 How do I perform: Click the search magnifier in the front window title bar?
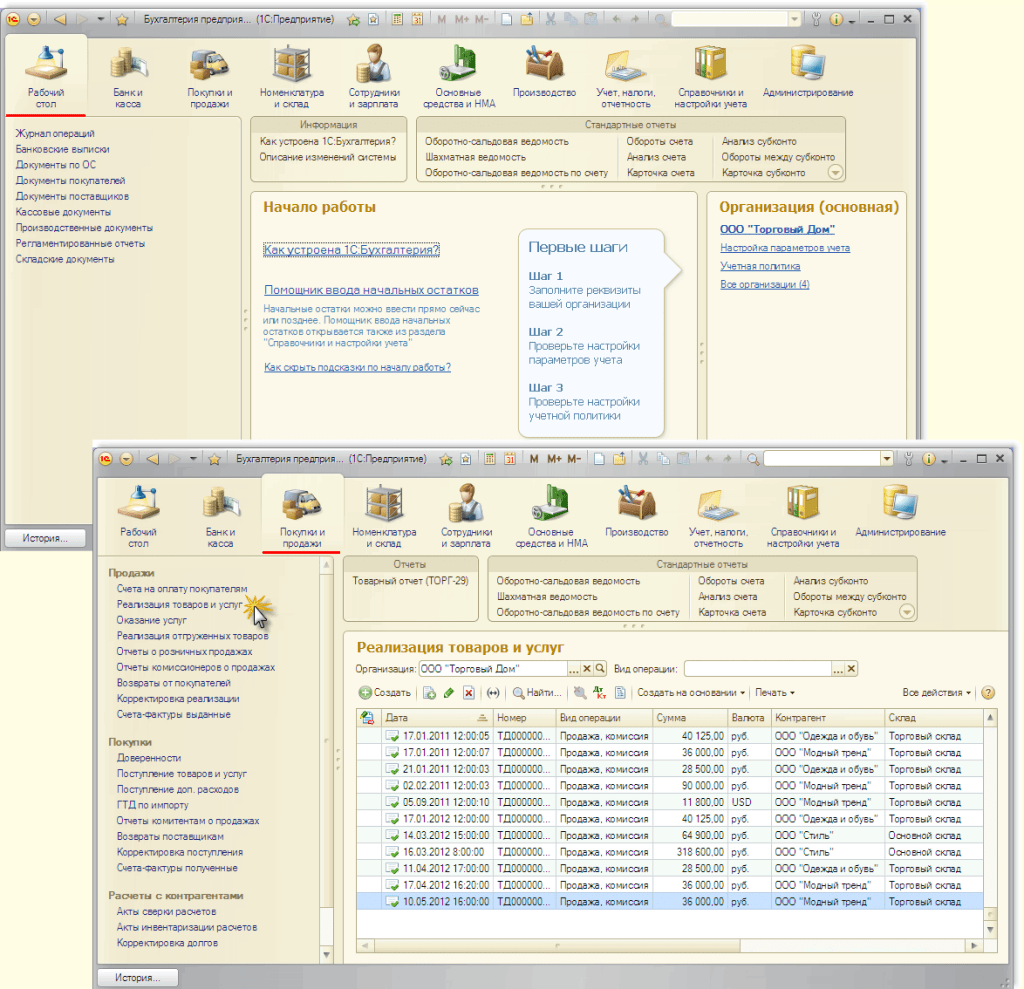753,459
